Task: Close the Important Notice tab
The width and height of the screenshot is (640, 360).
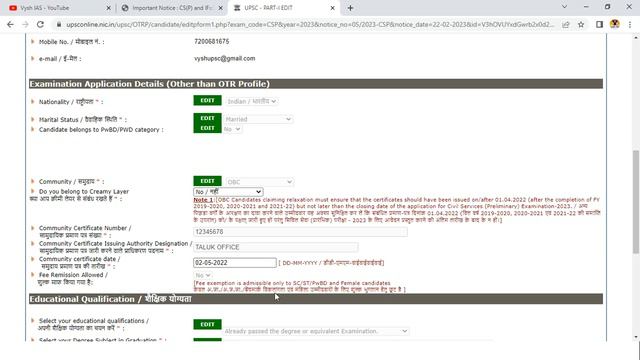Action: 220,8
